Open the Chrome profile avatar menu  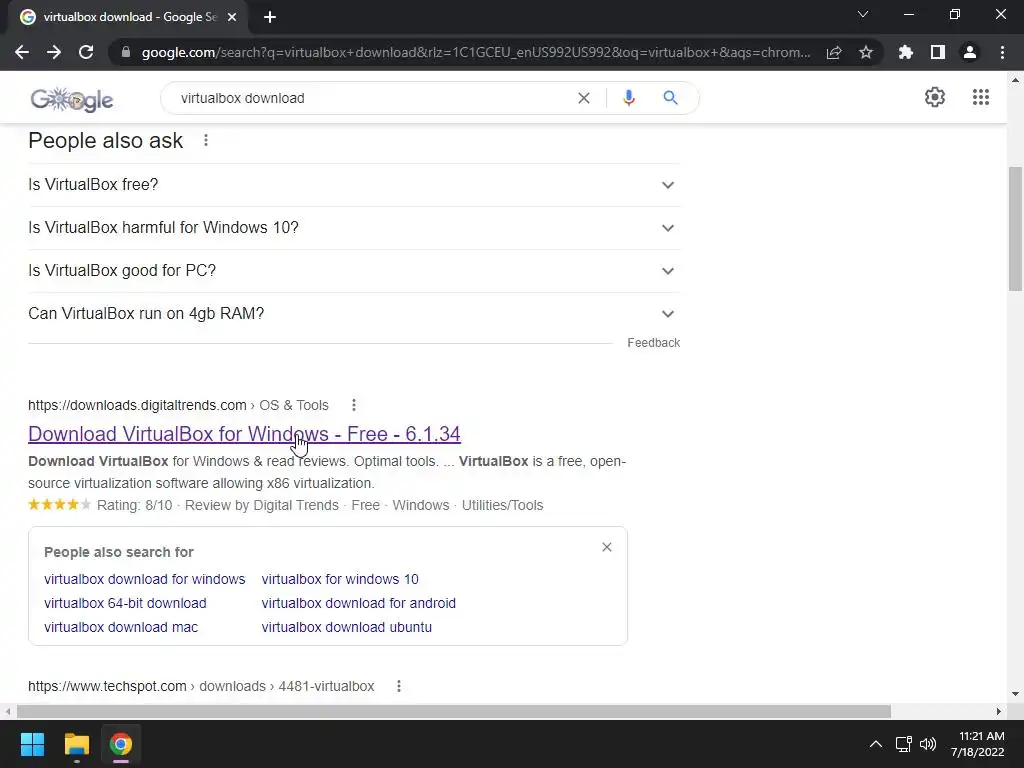[970, 52]
